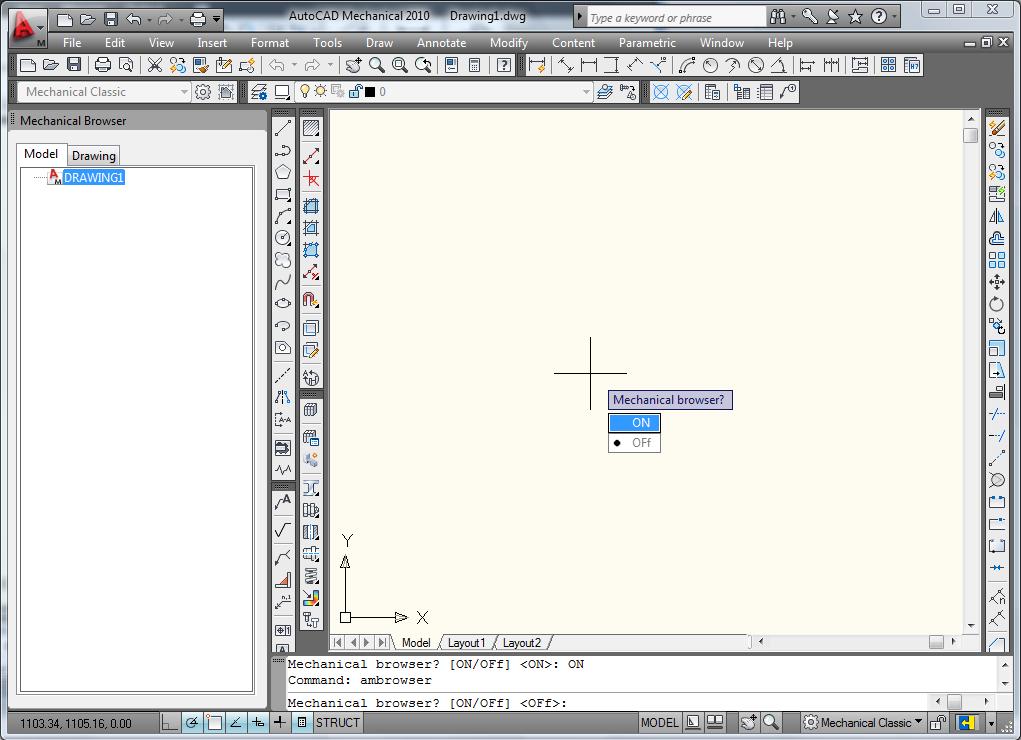The width and height of the screenshot is (1021, 740).
Task: Click the Save toolbar icon
Action: coord(74,65)
